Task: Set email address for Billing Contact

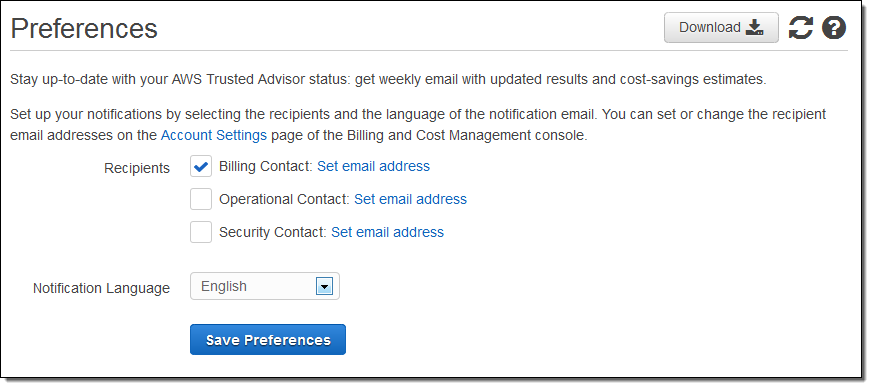Action: coord(374,166)
